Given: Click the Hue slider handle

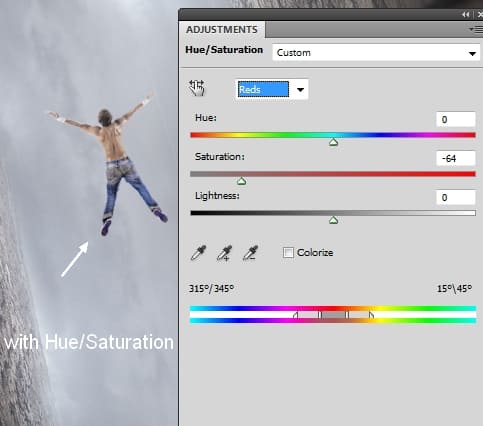Looking at the screenshot, I should 333,142.
